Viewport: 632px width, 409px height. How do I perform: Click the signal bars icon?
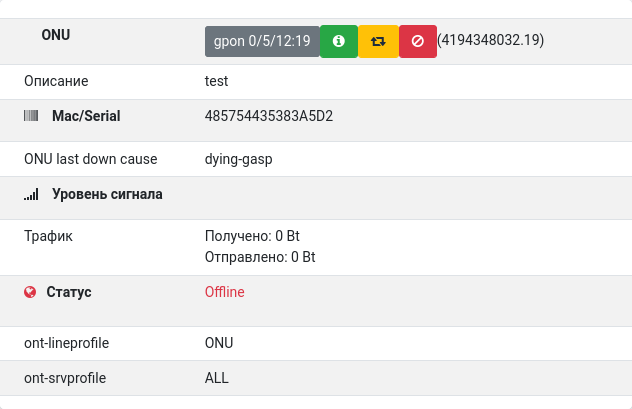[31, 195]
